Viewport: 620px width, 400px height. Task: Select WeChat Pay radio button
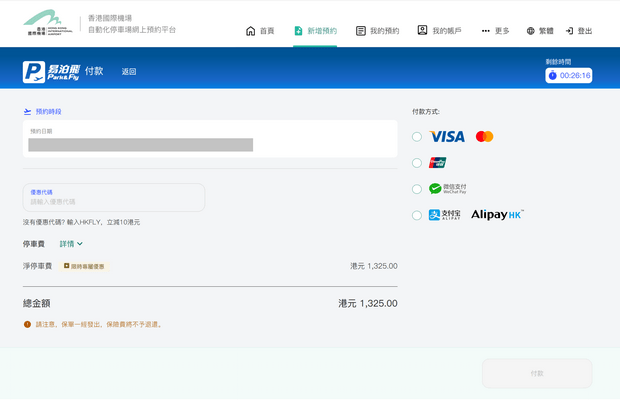pos(417,189)
